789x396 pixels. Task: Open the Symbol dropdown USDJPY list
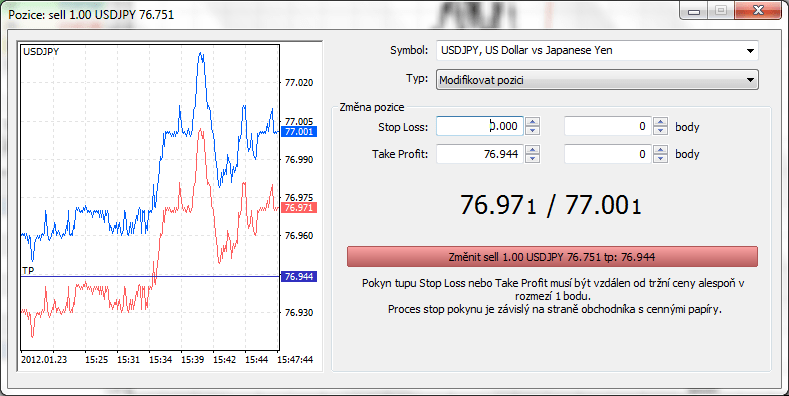coord(597,50)
